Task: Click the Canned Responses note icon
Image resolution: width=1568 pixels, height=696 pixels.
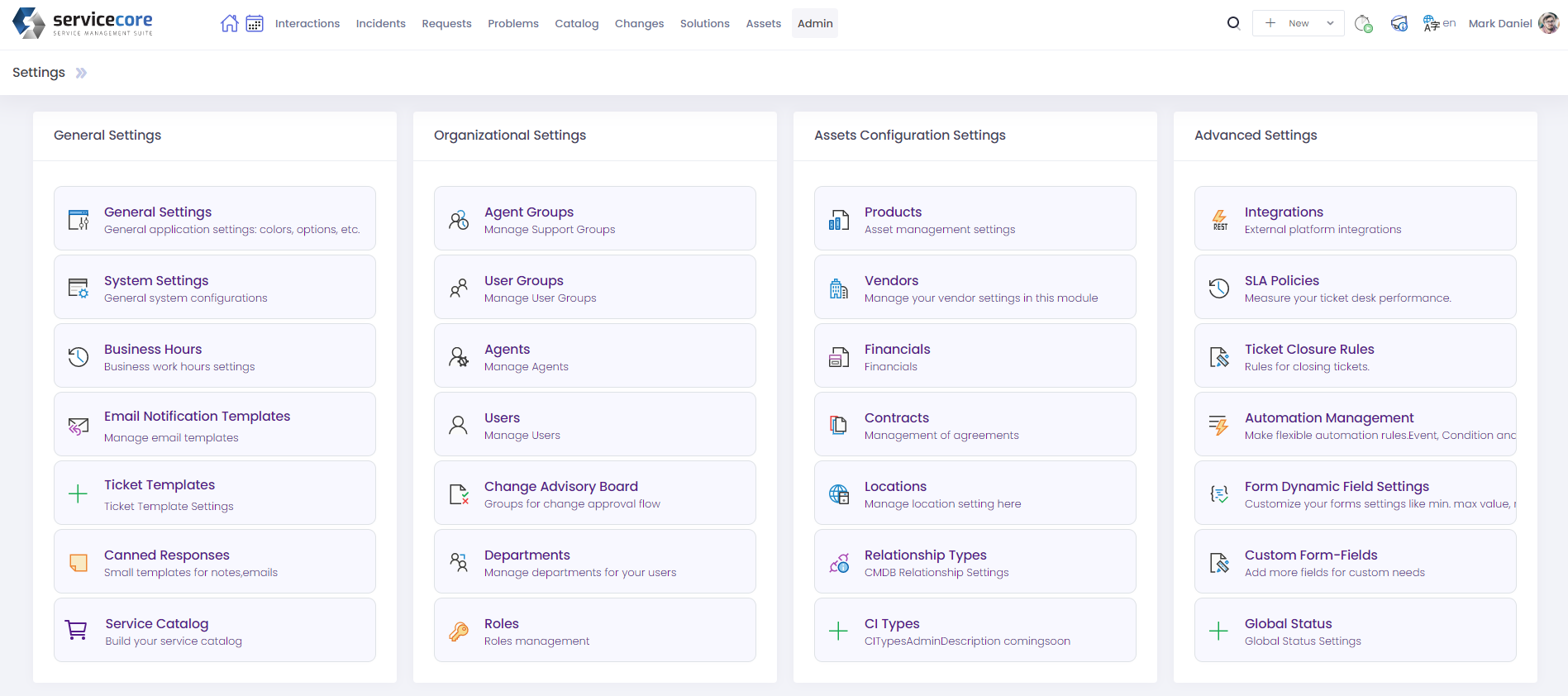Action: (x=79, y=563)
